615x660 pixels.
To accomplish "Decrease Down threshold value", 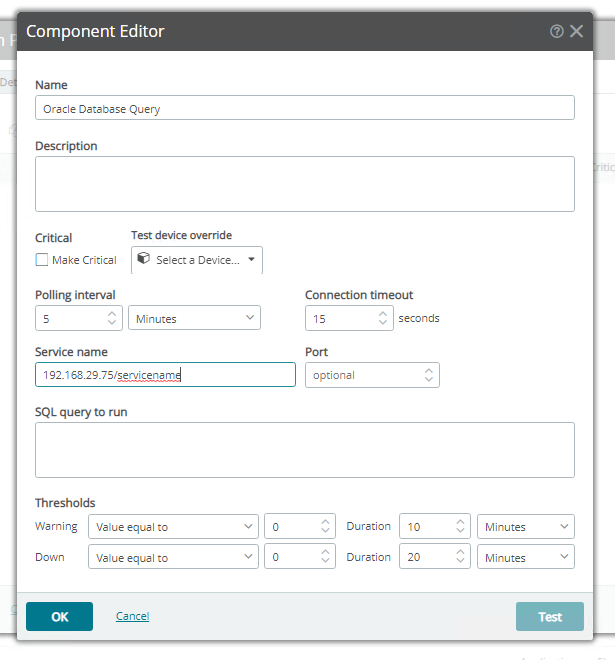I will (x=325, y=561).
